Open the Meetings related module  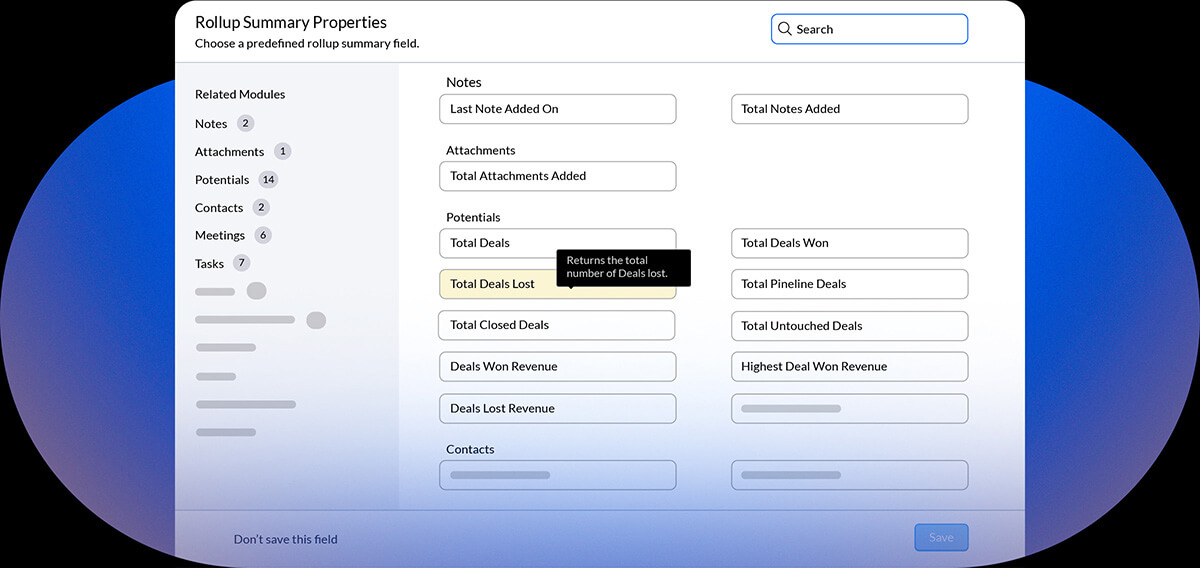pyautogui.click(x=220, y=236)
